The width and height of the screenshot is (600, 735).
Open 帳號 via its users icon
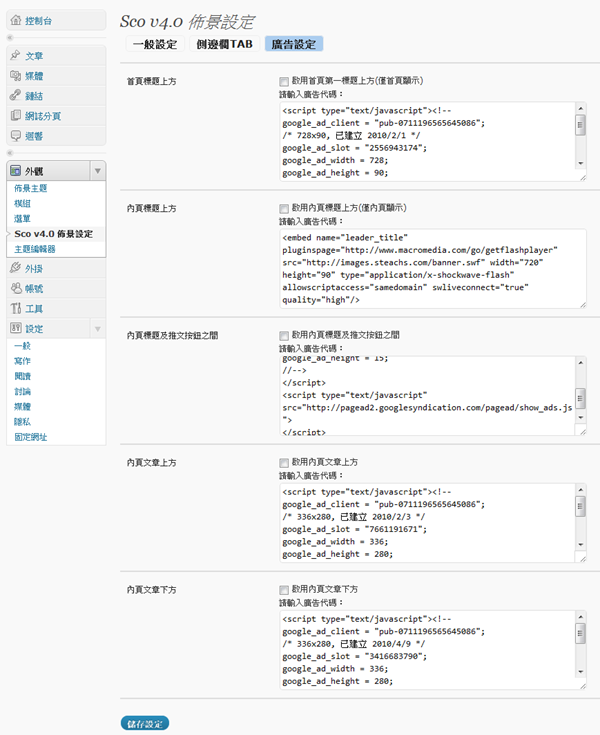tap(16, 288)
